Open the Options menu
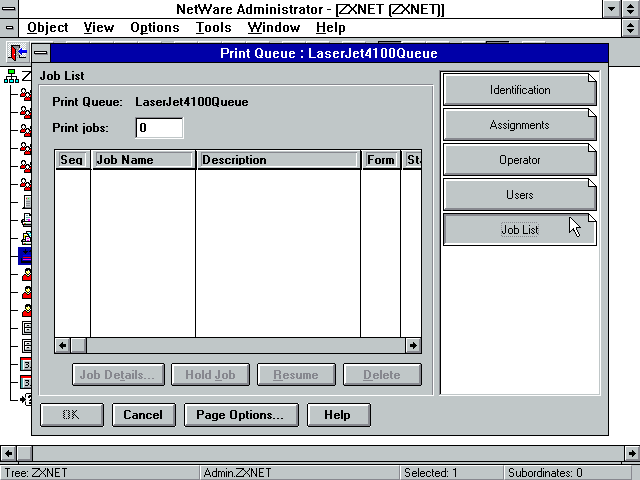Screen dimensions: 640x480 [x=155, y=27]
